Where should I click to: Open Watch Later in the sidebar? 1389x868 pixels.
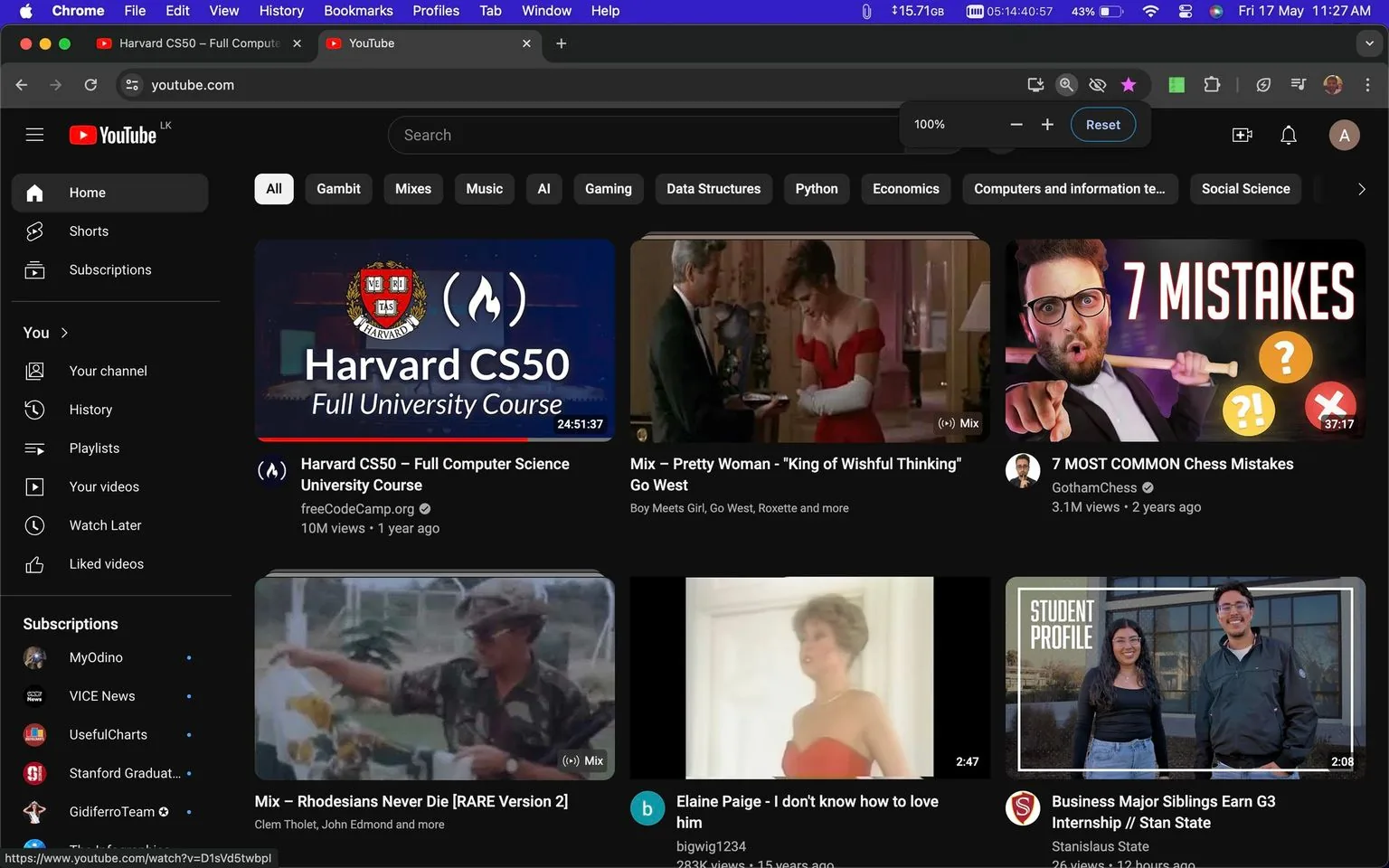point(105,524)
